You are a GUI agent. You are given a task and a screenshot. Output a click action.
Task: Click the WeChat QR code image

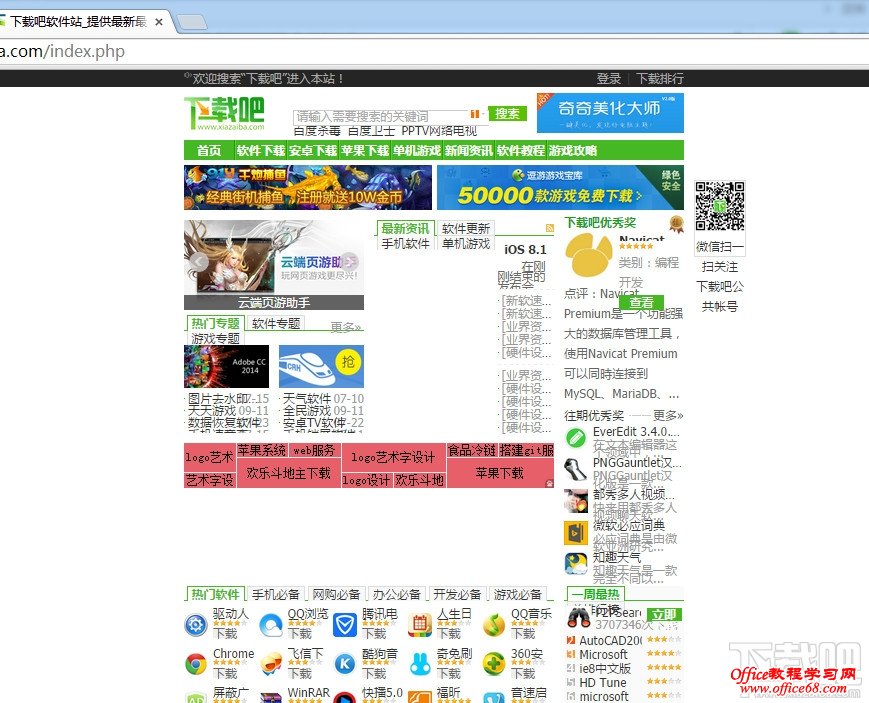(x=720, y=206)
